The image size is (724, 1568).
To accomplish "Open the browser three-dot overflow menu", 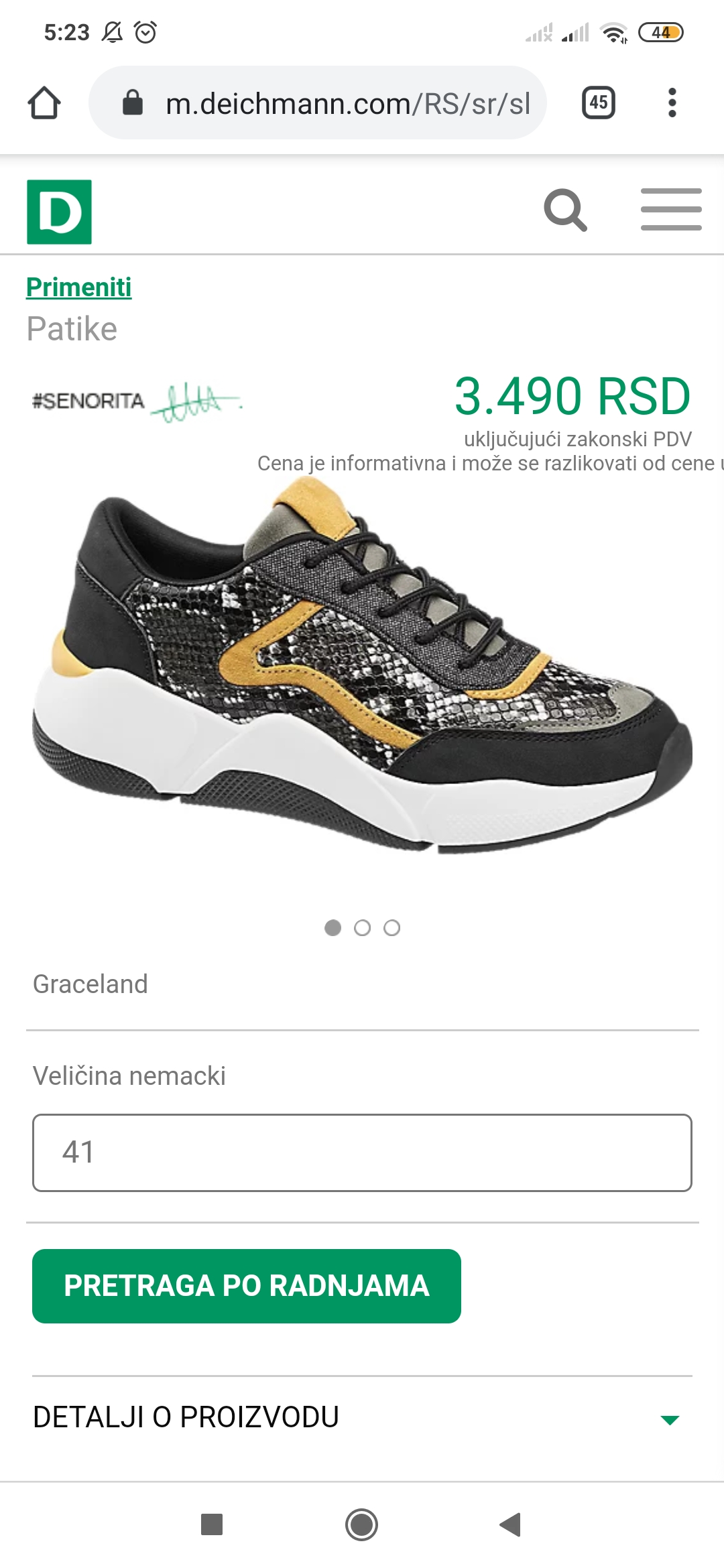I will coord(672,103).
